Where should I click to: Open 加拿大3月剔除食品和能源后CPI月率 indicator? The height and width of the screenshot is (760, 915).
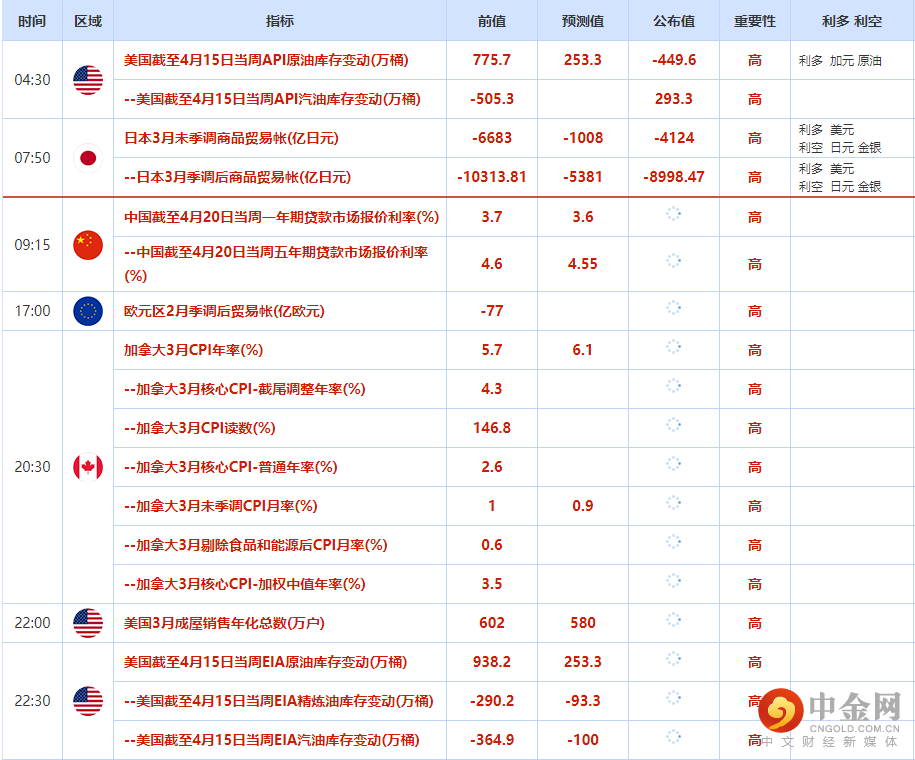click(x=256, y=545)
